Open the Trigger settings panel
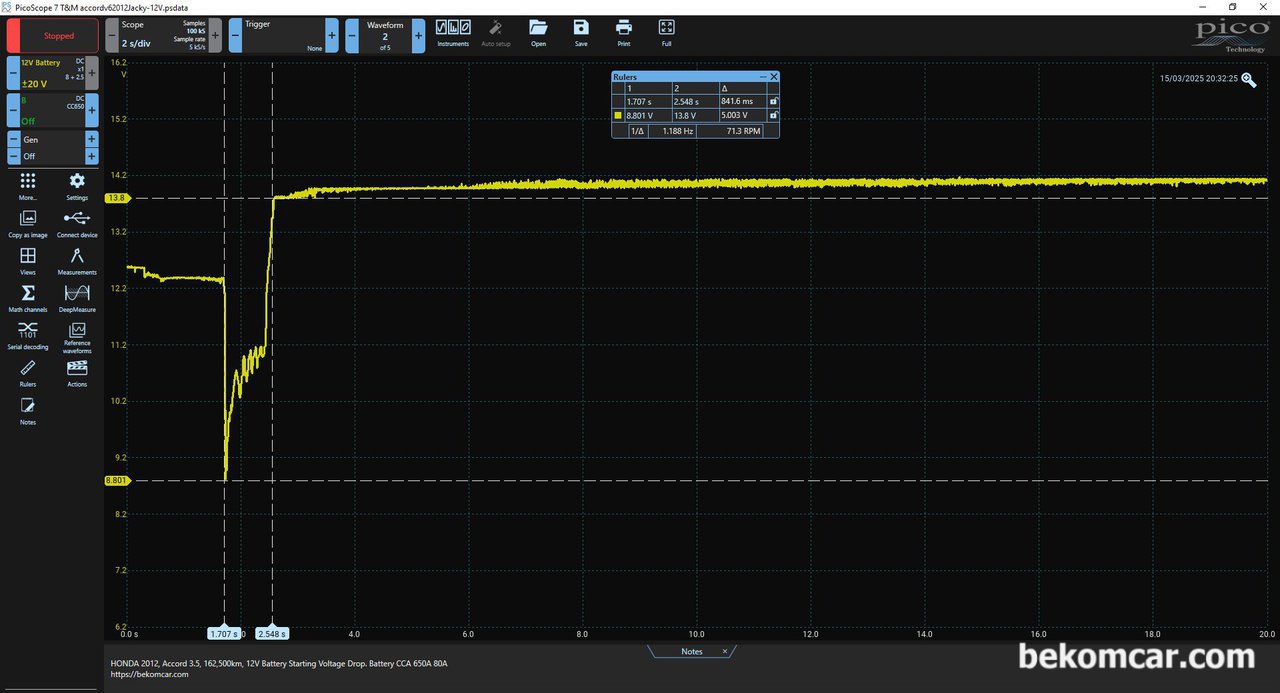The image size is (1280, 693). click(284, 35)
